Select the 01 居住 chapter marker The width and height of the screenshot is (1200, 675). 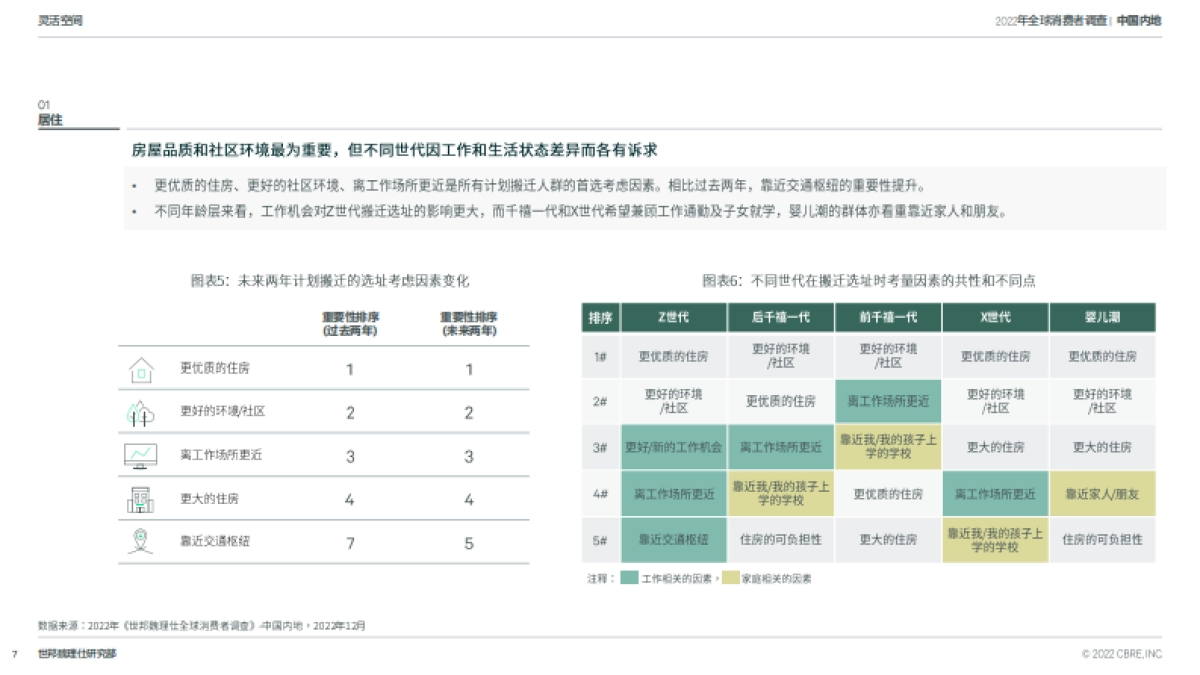click(x=48, y=110)
